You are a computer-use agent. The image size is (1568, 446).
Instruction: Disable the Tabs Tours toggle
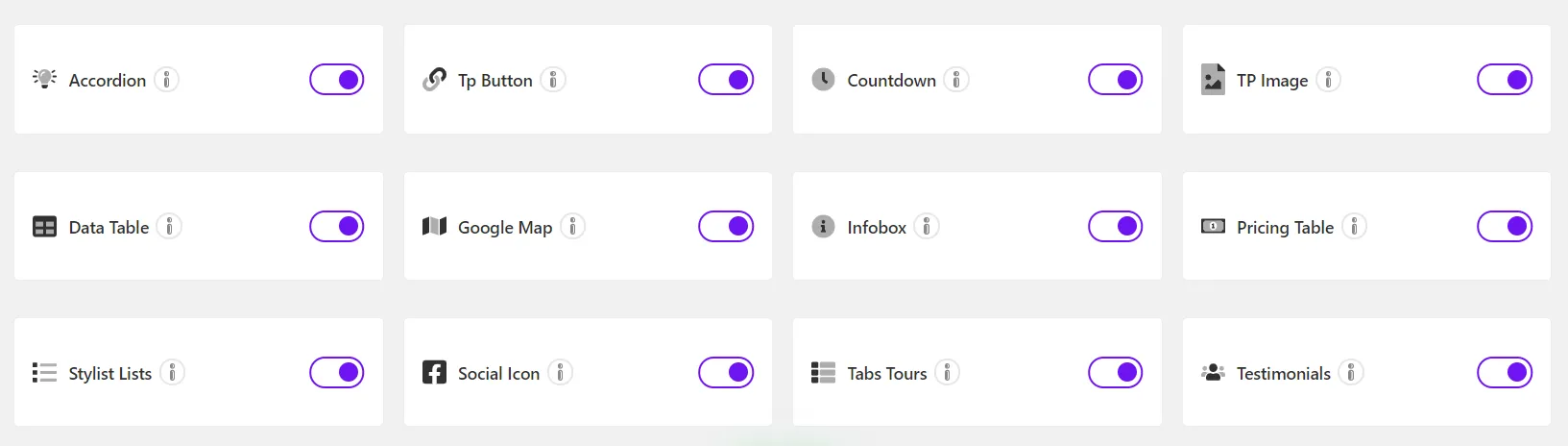pos(1115,373)
